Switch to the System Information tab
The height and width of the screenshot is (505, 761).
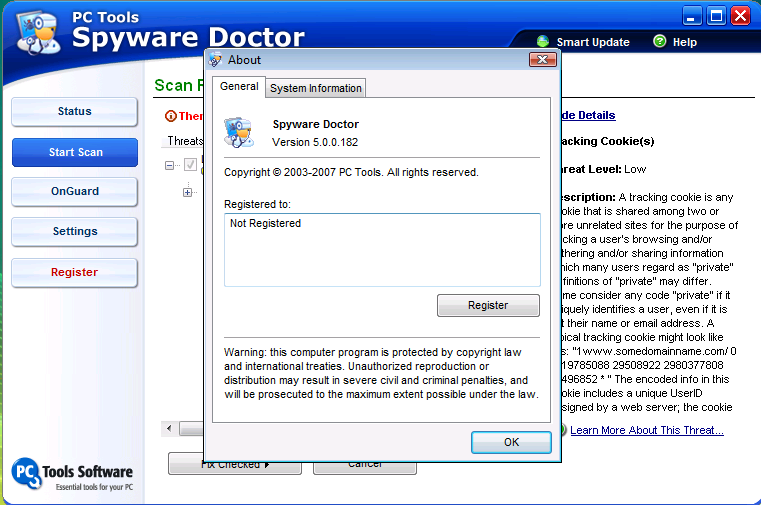click(x=316, y=88)
